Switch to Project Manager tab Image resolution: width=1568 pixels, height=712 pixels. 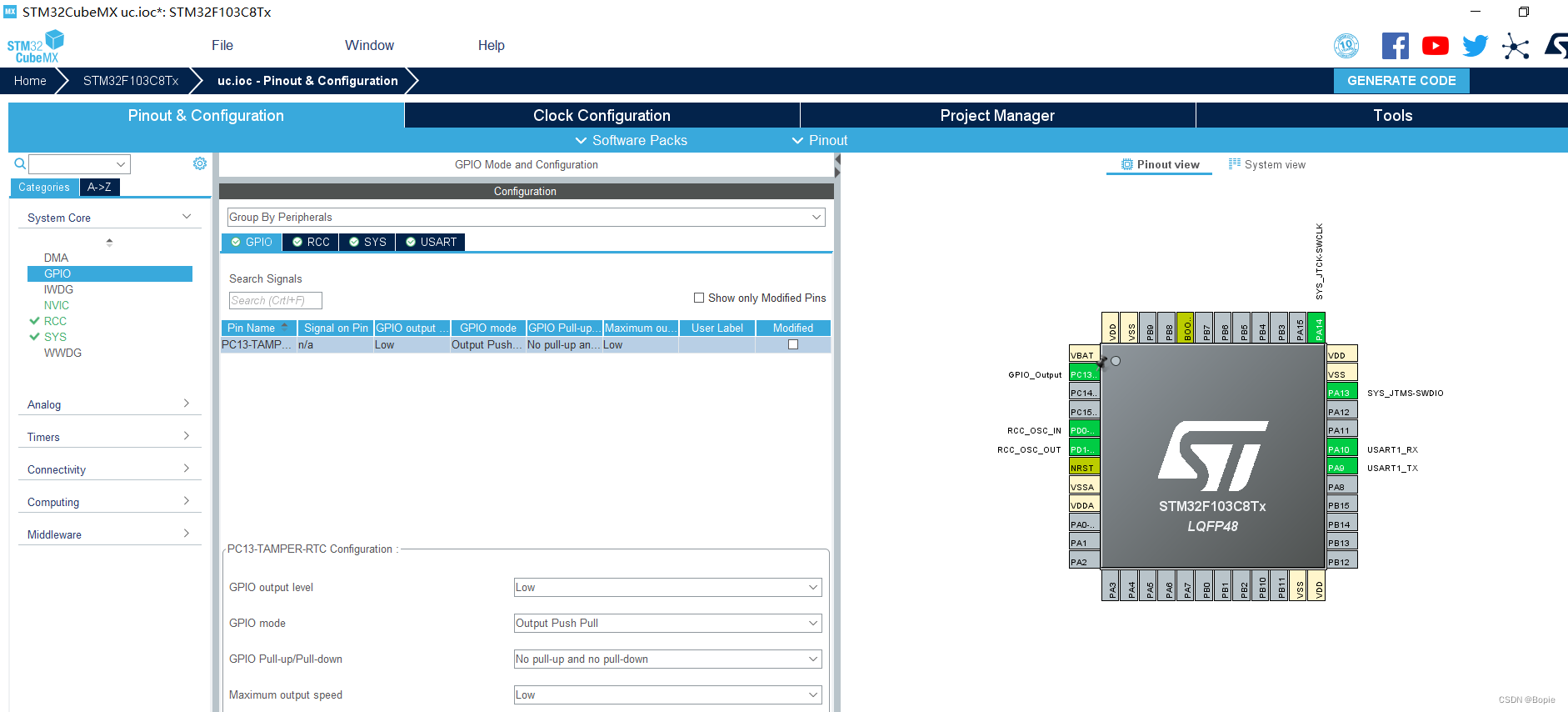(x=997, y=115)
